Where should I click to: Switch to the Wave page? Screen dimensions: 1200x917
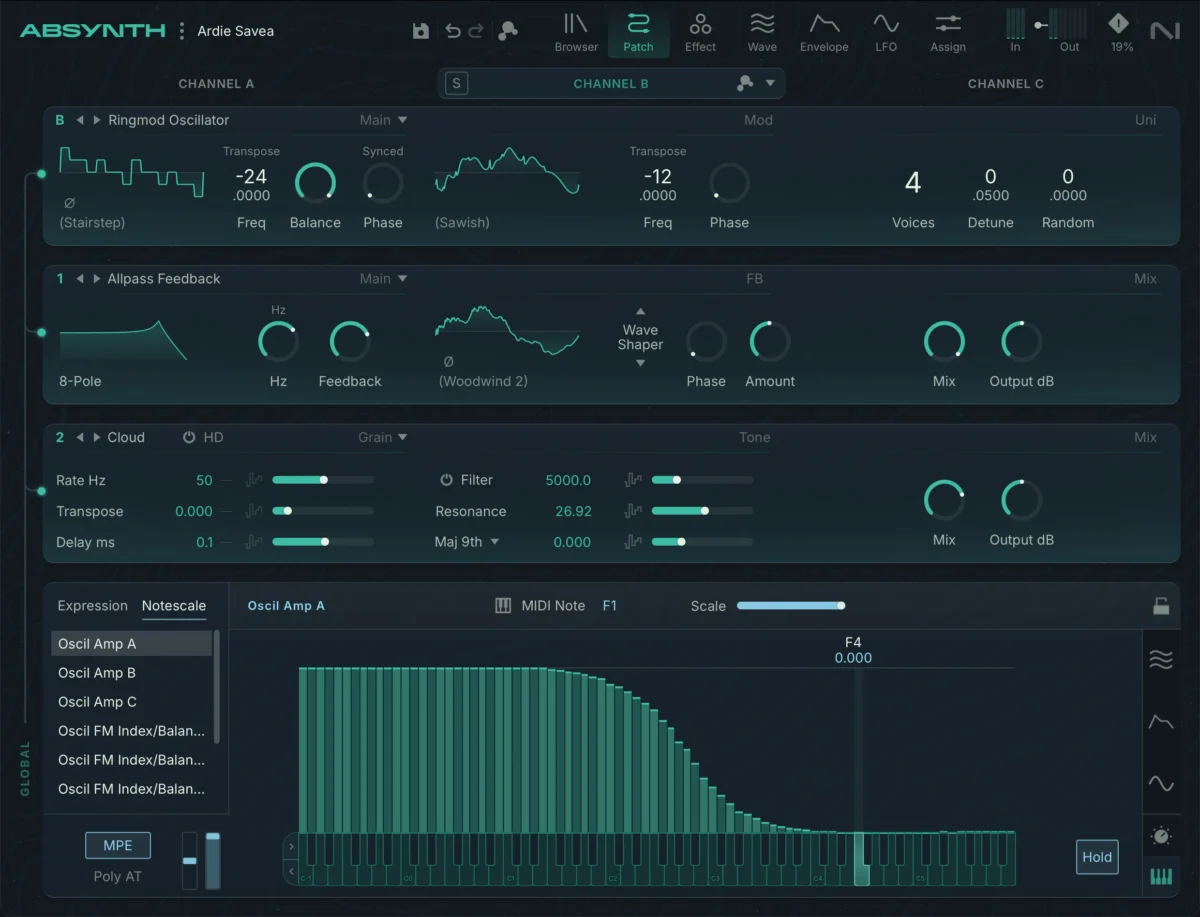click(x=762, y=33)
